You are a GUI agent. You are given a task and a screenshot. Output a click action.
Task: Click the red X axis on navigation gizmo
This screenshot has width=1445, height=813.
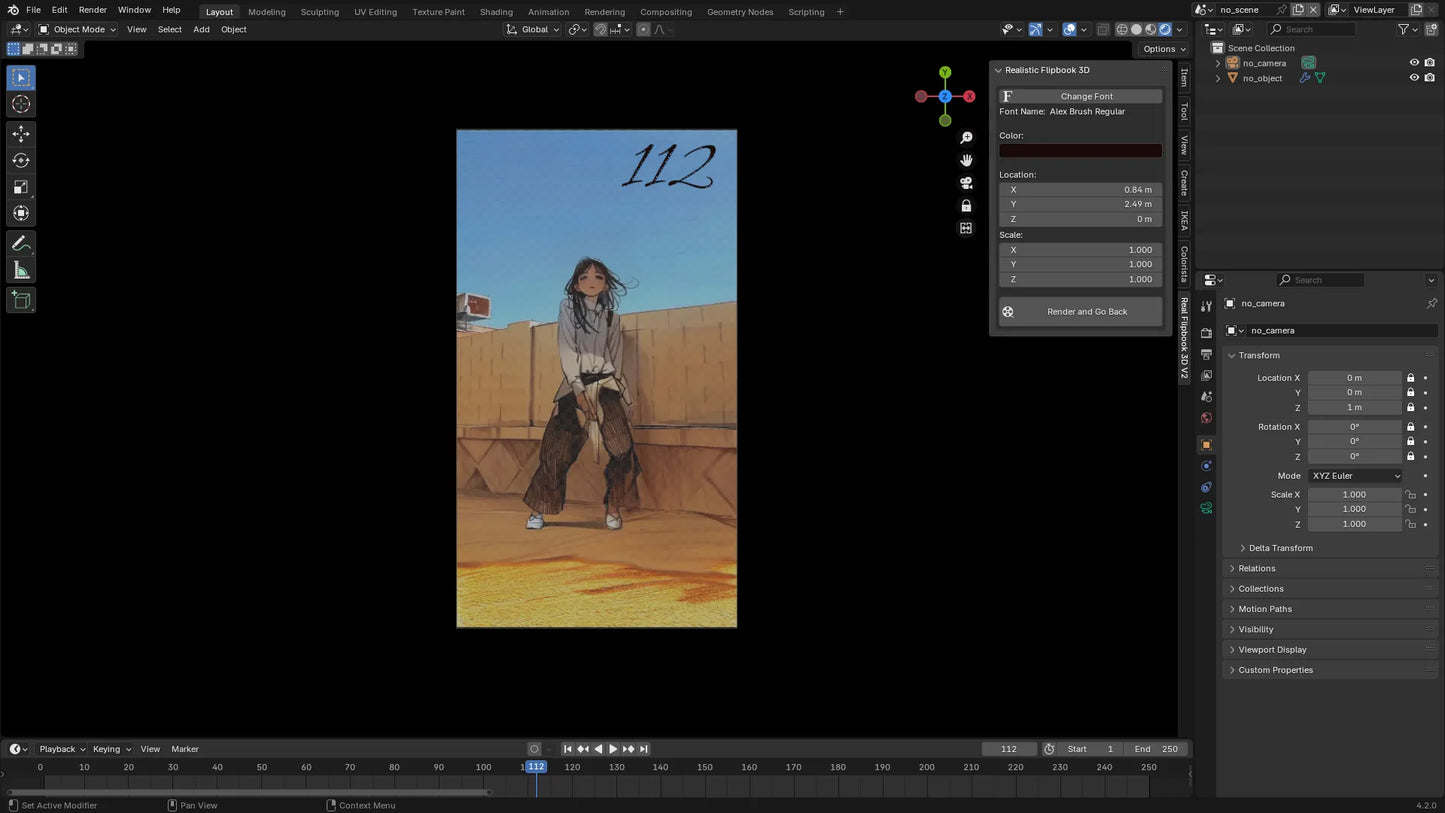point(969,96)
